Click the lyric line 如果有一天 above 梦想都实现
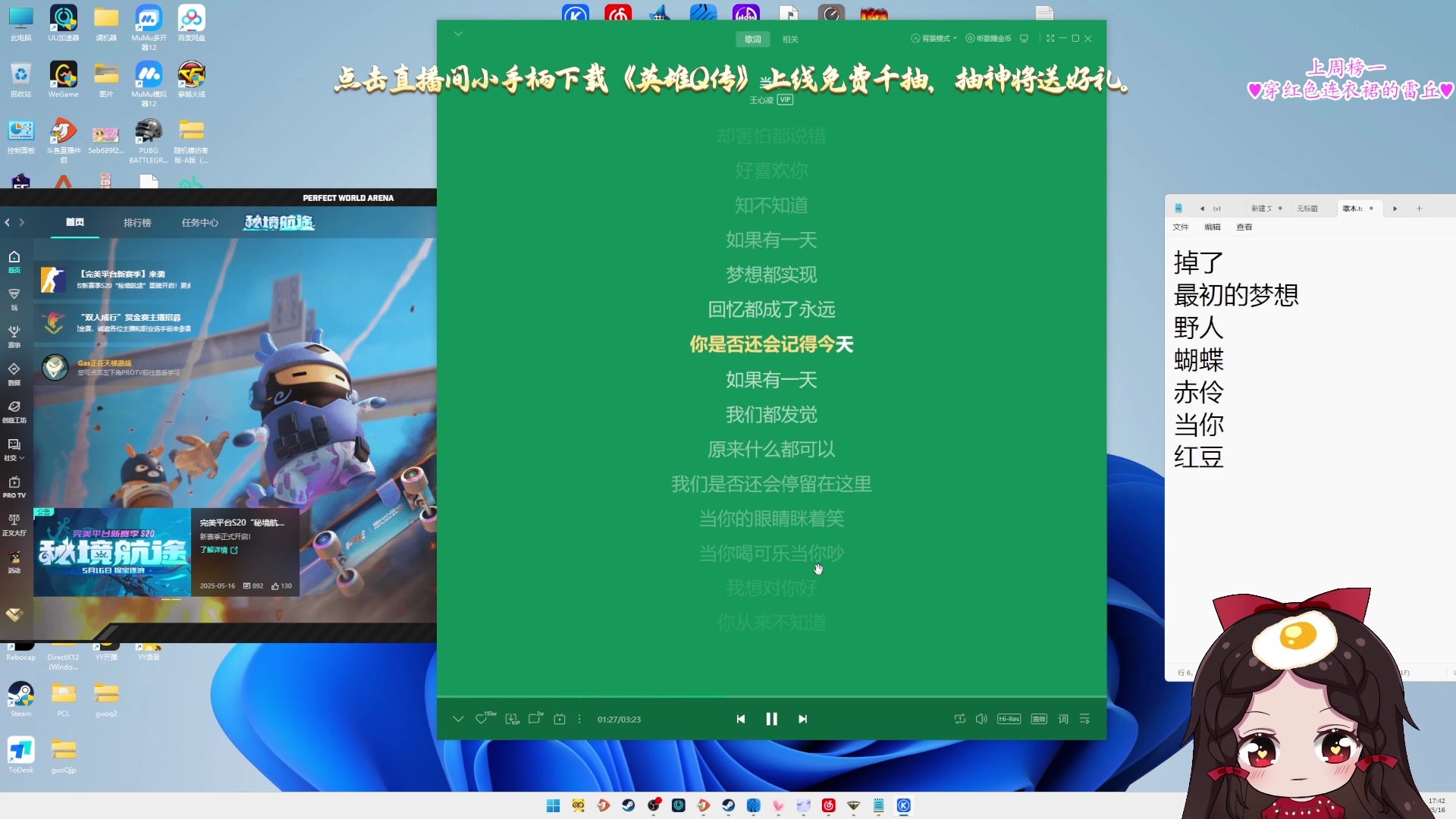The image size is (1456, 819). click(x=771, y=240)
